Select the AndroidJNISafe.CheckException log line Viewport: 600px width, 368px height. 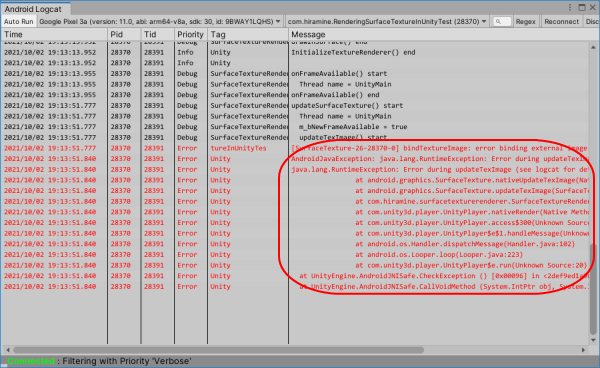point(444,276)
